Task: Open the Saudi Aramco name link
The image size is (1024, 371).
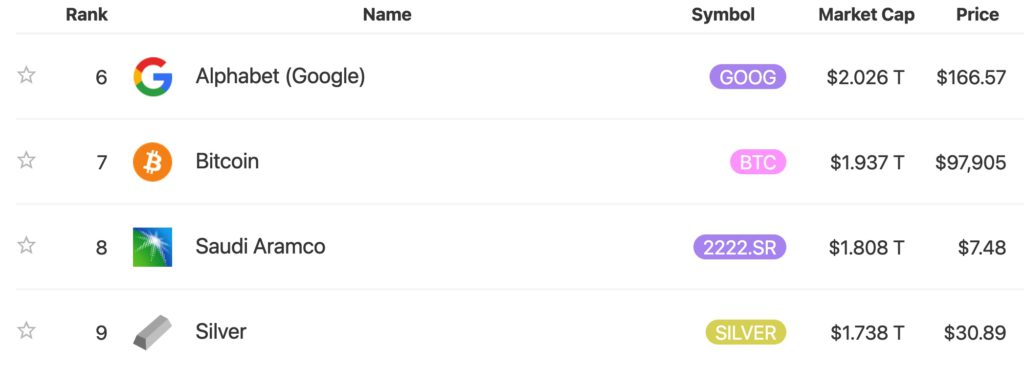Action: pyautogui.click(x=260, y=246)
